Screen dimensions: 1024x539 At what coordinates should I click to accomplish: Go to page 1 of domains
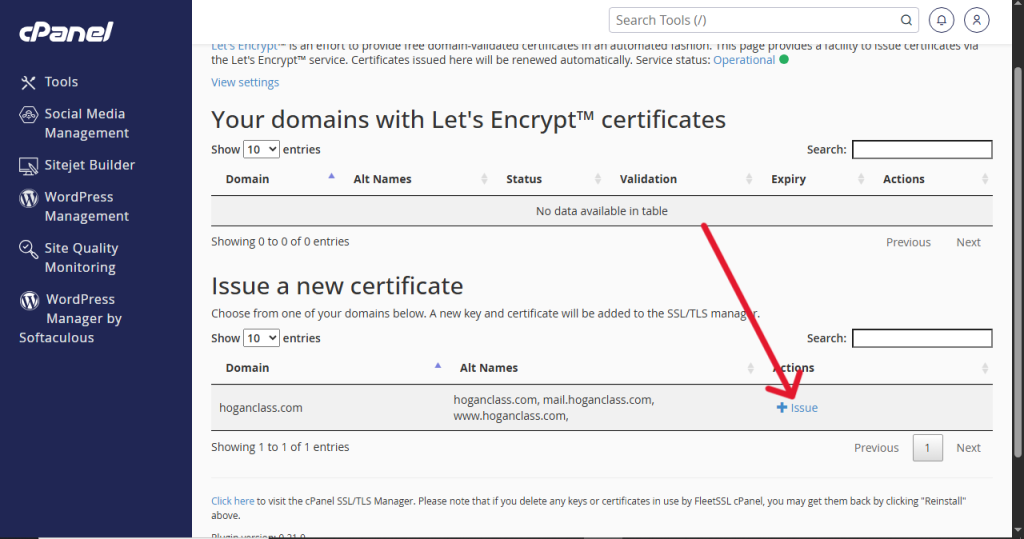[x=927, y=448]
